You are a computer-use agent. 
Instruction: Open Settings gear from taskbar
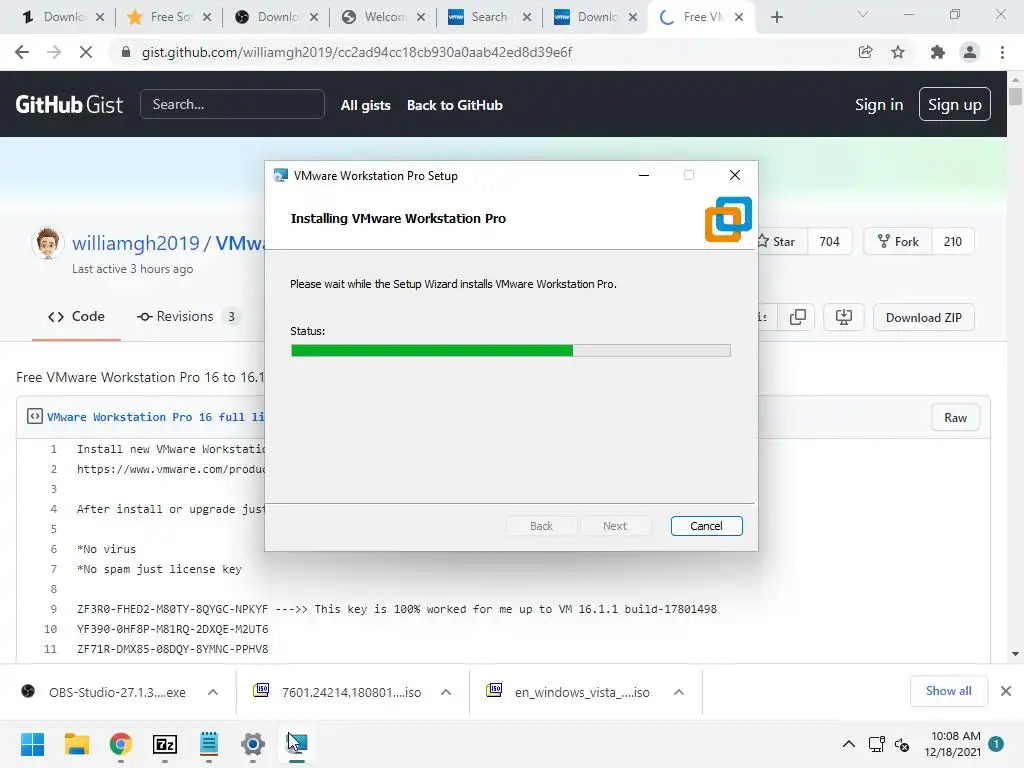tap(253, 744)
